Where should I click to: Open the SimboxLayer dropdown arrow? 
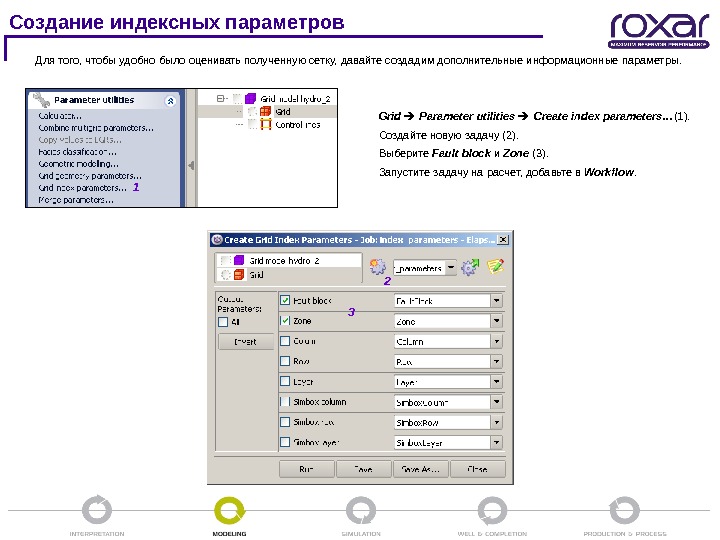496,442
